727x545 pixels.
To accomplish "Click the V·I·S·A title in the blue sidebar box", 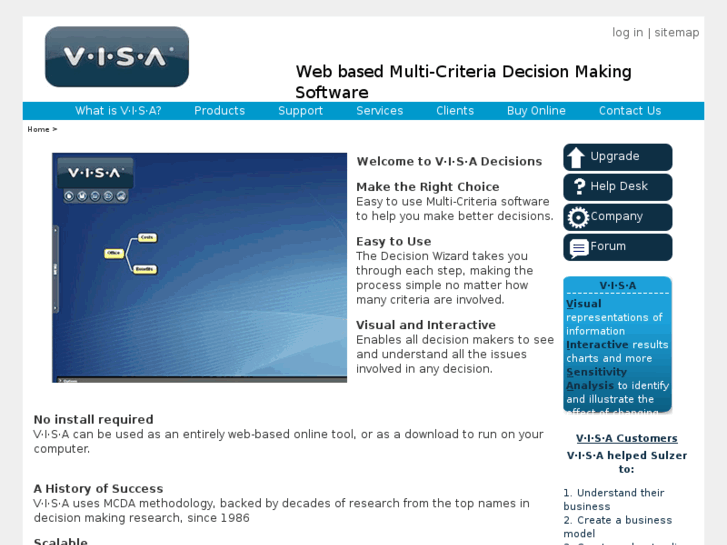I will click(618, 286).
